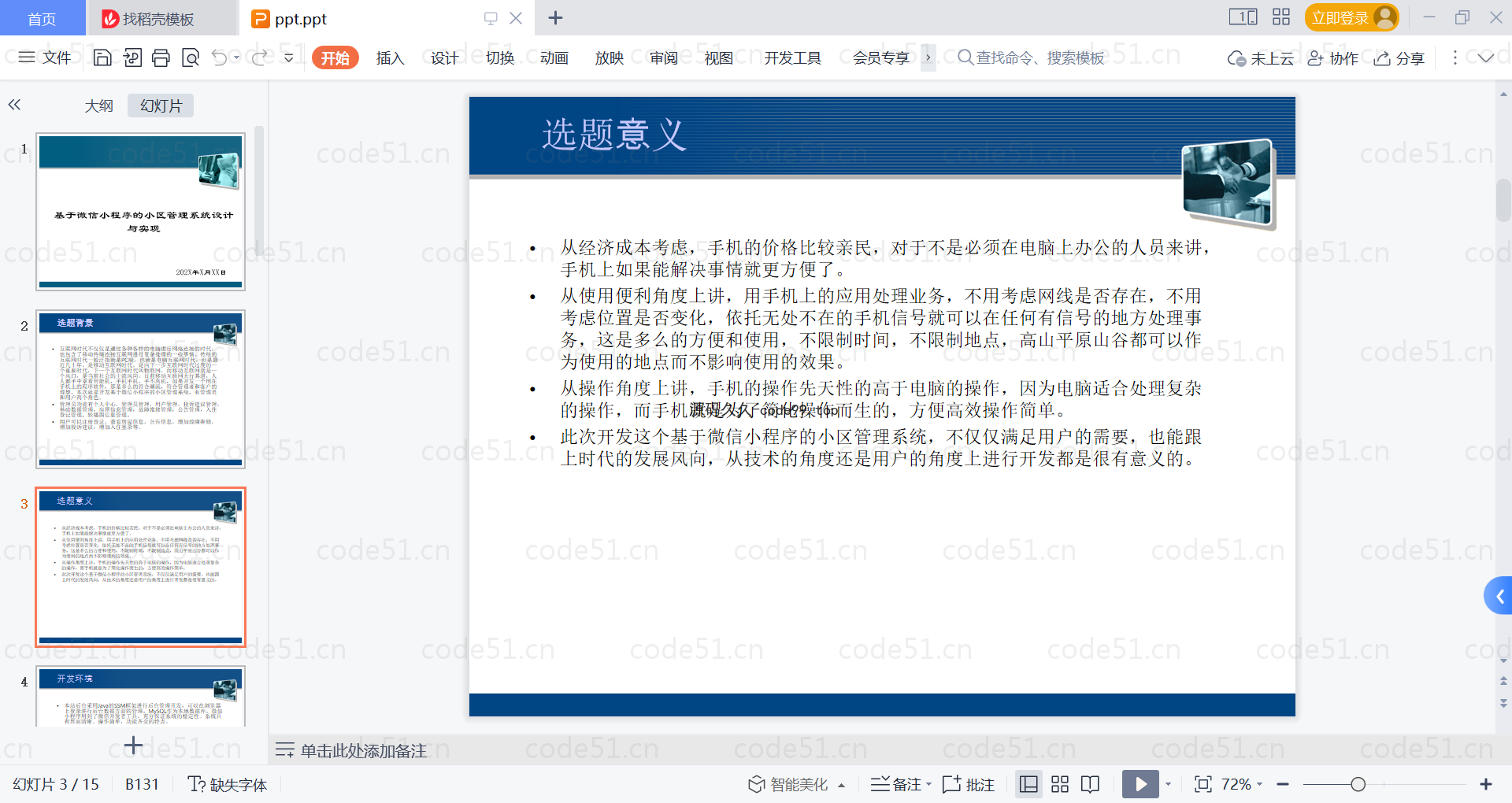Select the 开始 ribbon tab
The height and width of the screenshot is (803, 1512).
coord(335,58)
